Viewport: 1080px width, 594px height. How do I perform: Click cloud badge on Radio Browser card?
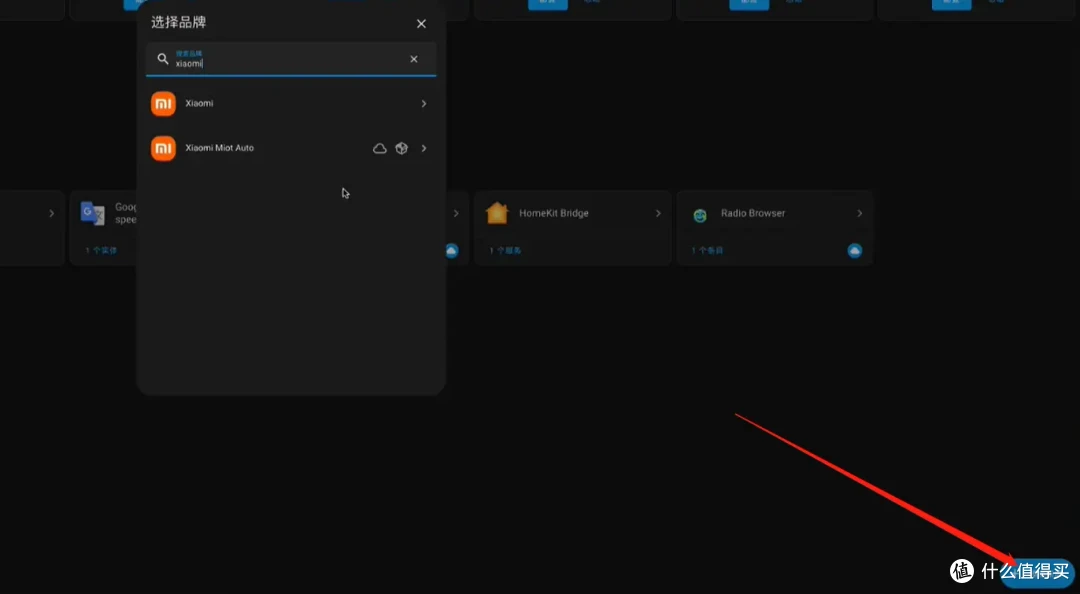coord(855,251)
